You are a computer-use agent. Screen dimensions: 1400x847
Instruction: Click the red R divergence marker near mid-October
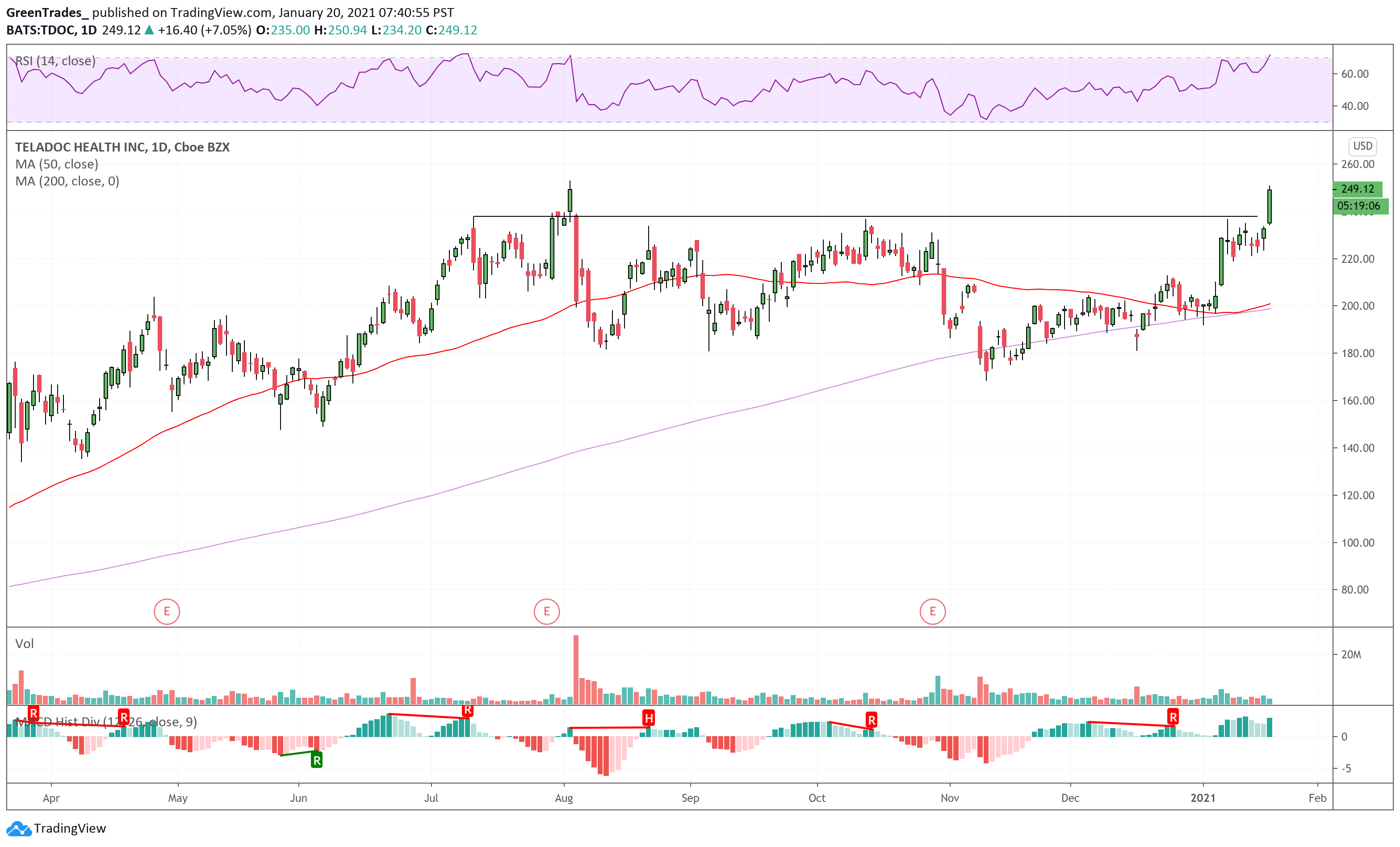pos(872,720)
